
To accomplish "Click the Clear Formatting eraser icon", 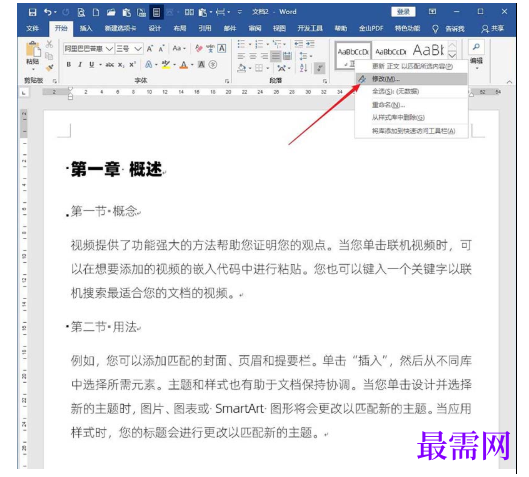I will 199,49.
